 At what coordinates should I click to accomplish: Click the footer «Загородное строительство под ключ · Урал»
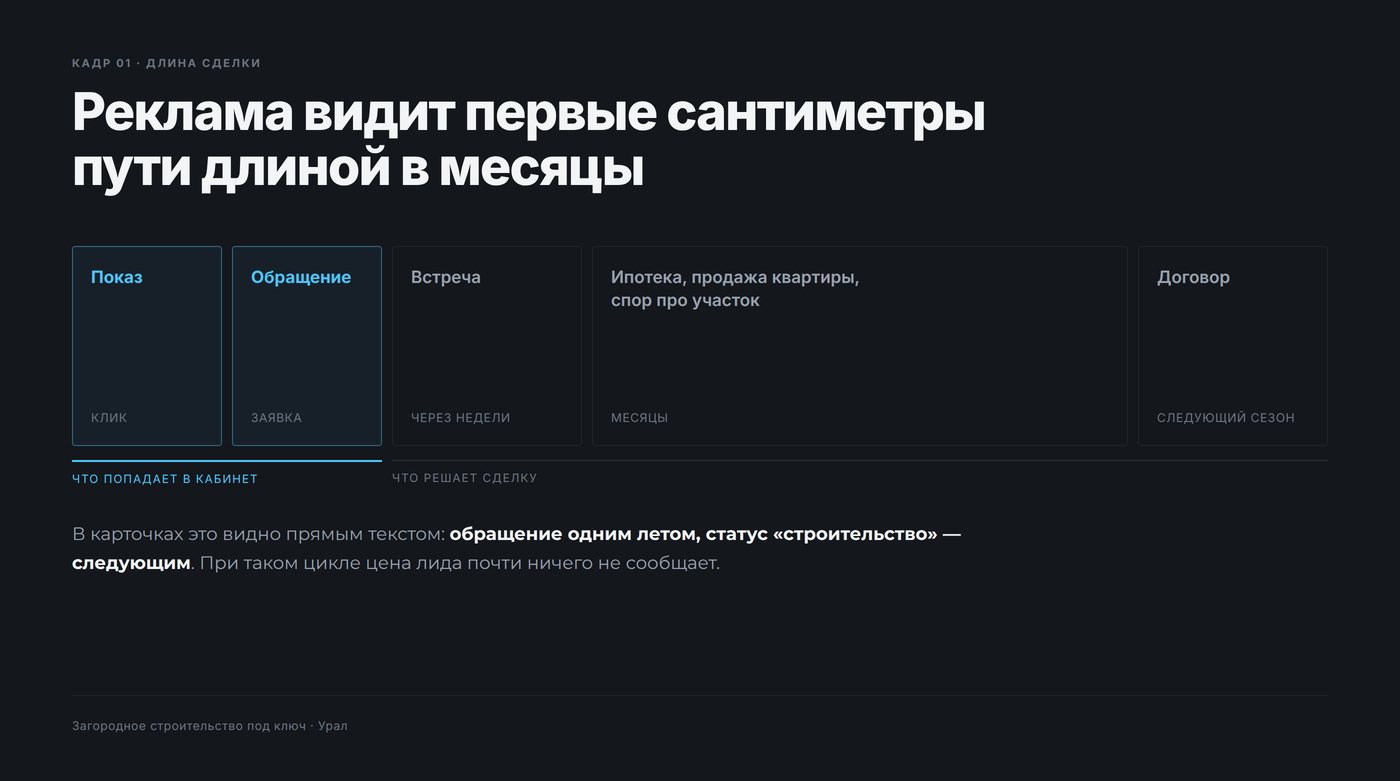click(x=210, y=726)
